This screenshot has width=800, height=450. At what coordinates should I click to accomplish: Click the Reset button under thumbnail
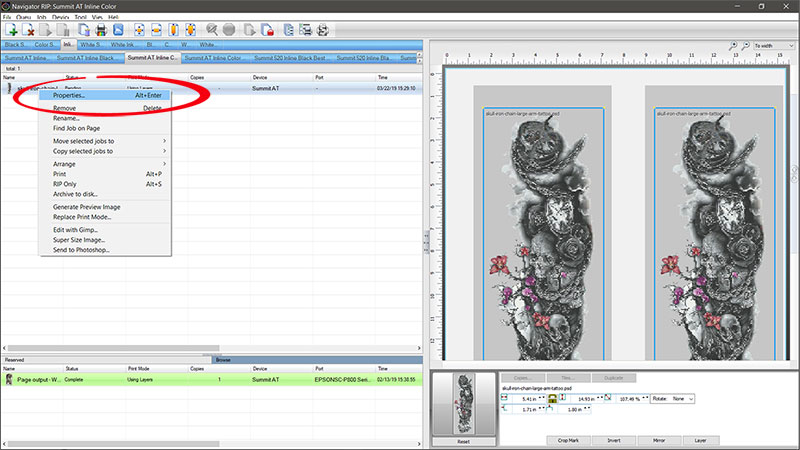click(464, 441)
